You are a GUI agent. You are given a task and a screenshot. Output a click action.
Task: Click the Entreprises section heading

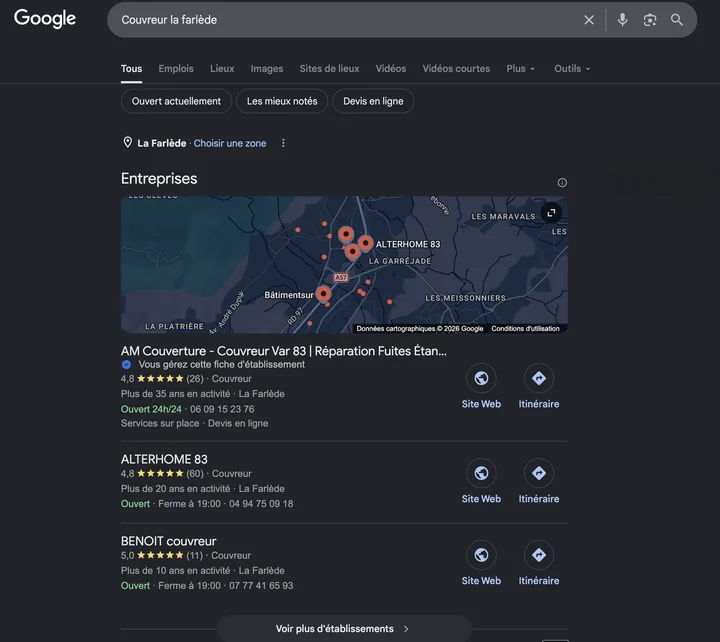pos(159,179)
